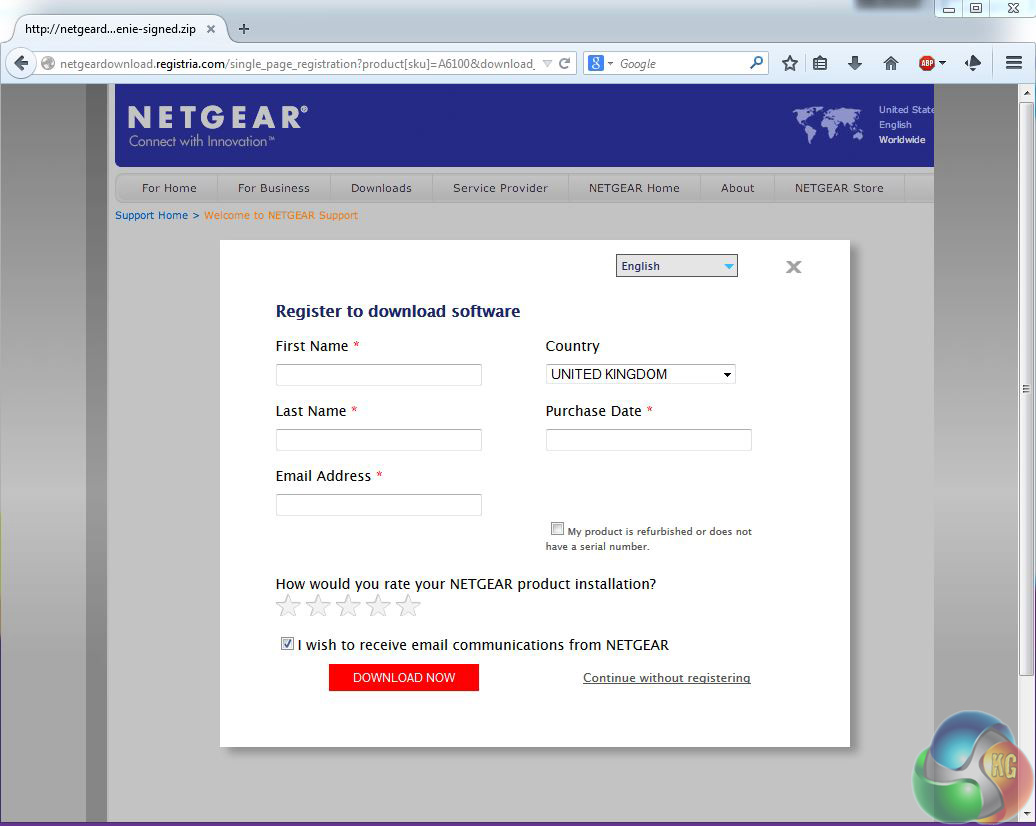
Task: Rate installation three stars
Action: pos(348,605)
